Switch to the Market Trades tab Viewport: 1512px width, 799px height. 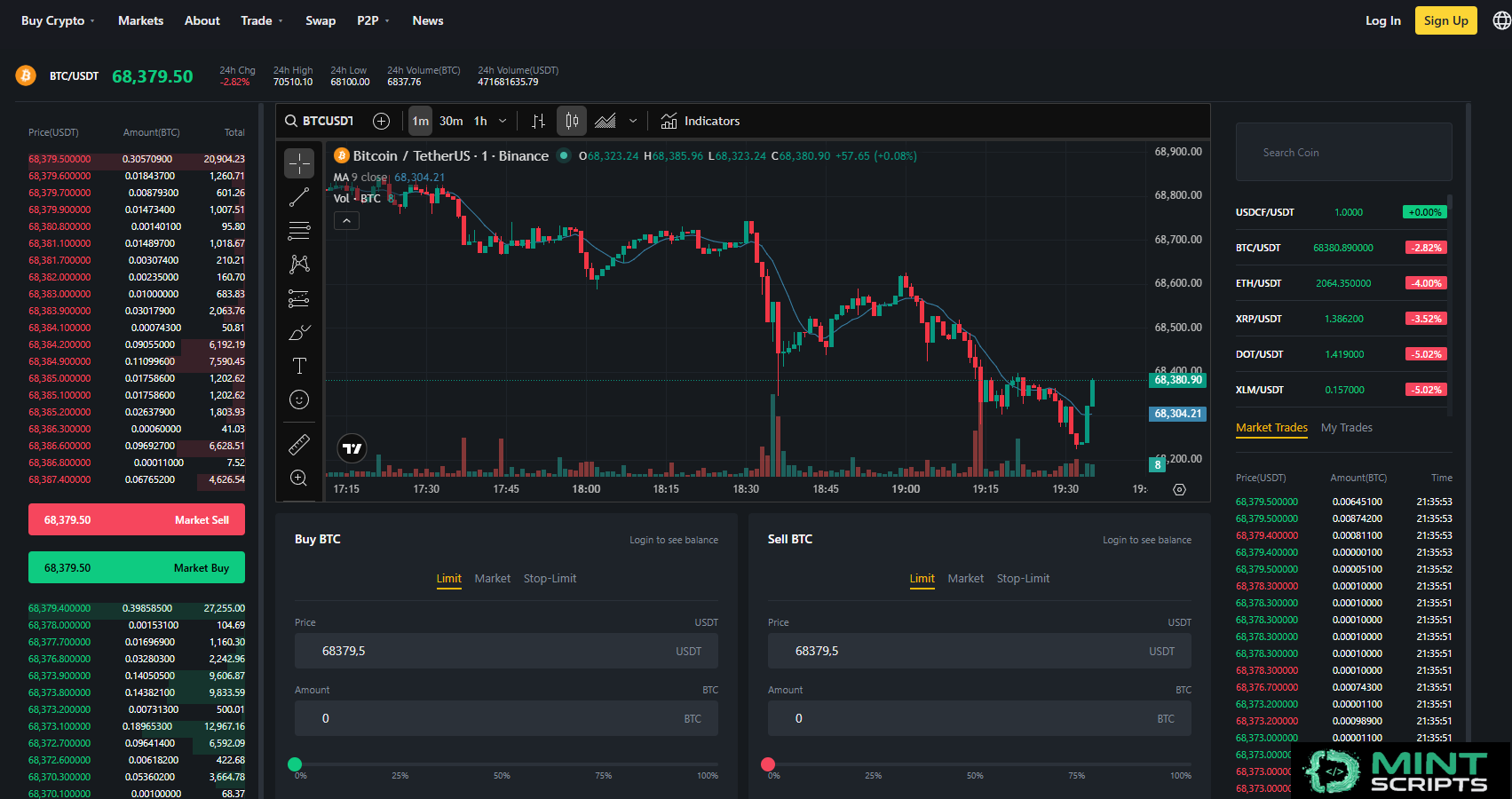(1271, 428)
